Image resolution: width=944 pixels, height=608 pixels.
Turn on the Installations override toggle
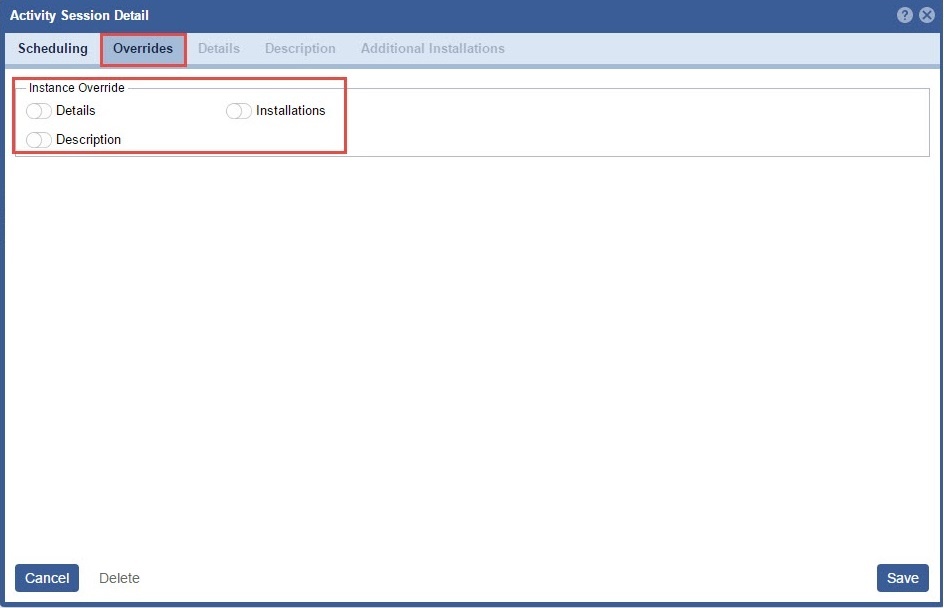(239, 111)
